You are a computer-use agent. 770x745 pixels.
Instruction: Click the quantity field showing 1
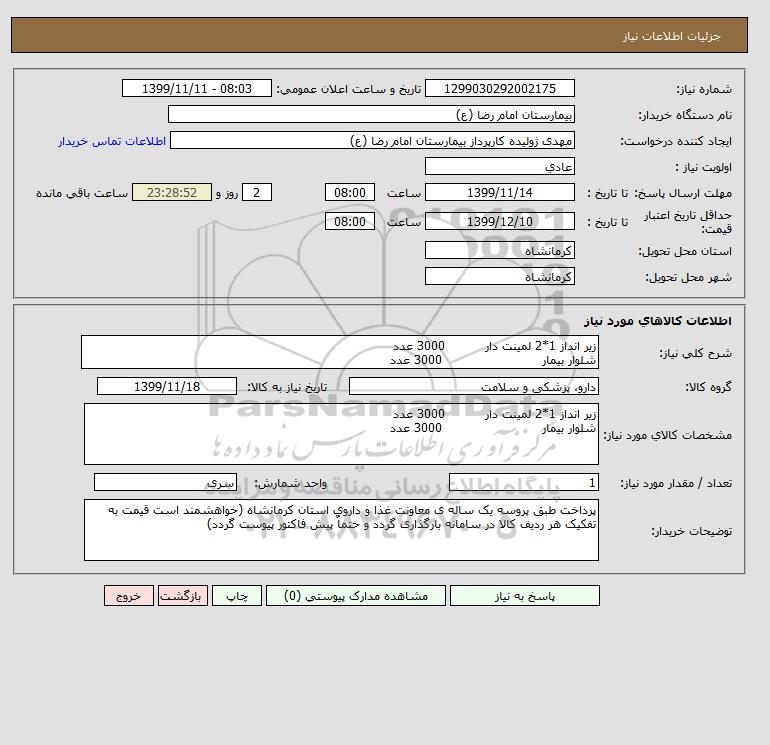click(x=523, y=482)
